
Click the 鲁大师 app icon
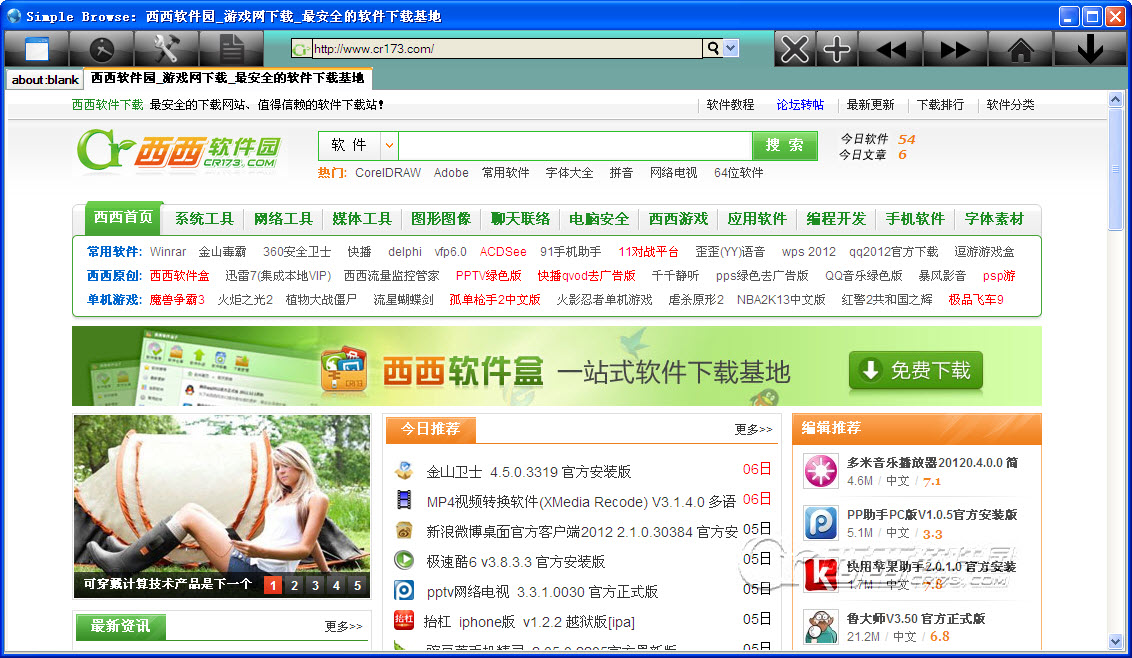coord(821,627)
